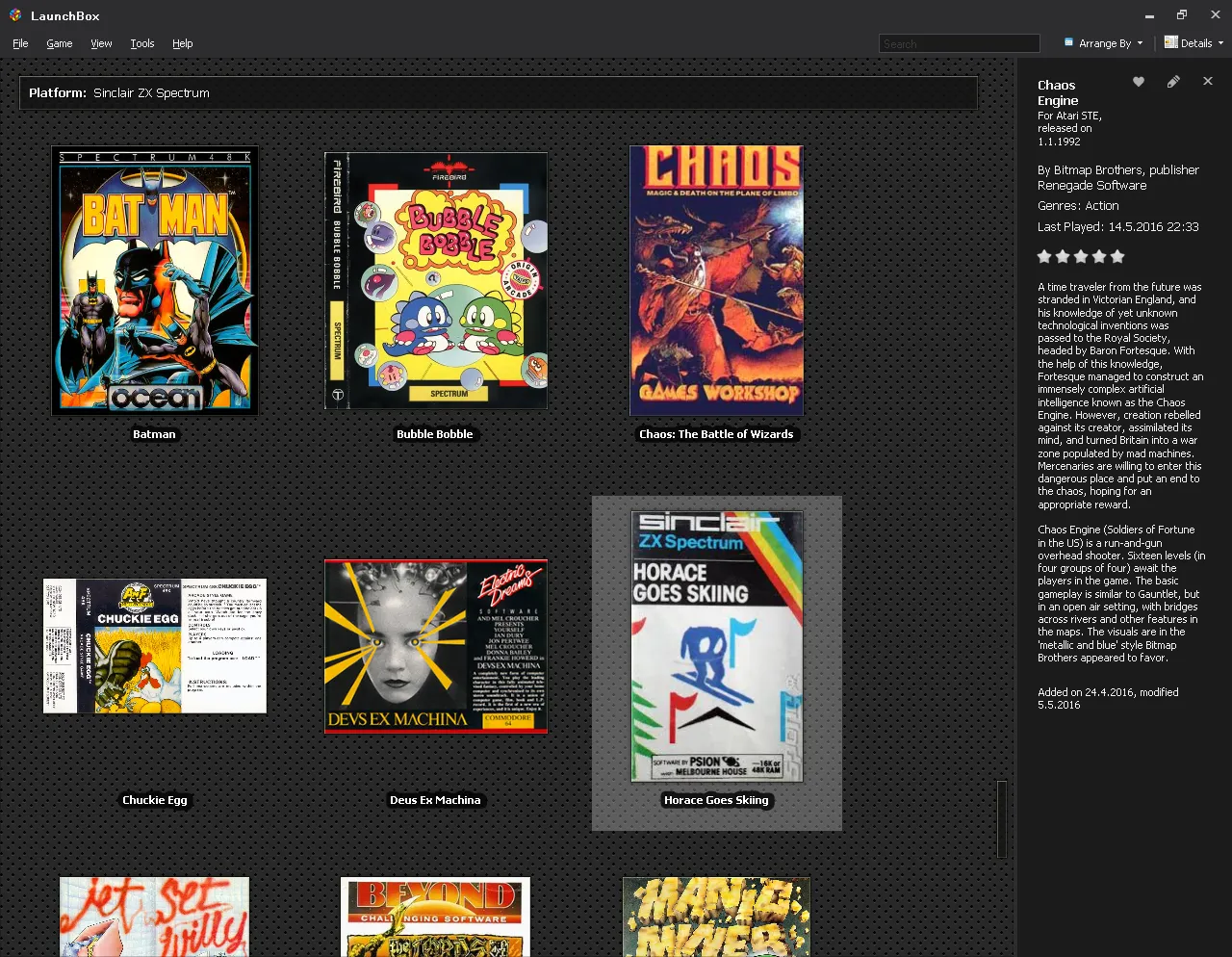Viewport: 1232px width, 957px height.
Task: Open the Help menu
Action: tap(183, 43)
